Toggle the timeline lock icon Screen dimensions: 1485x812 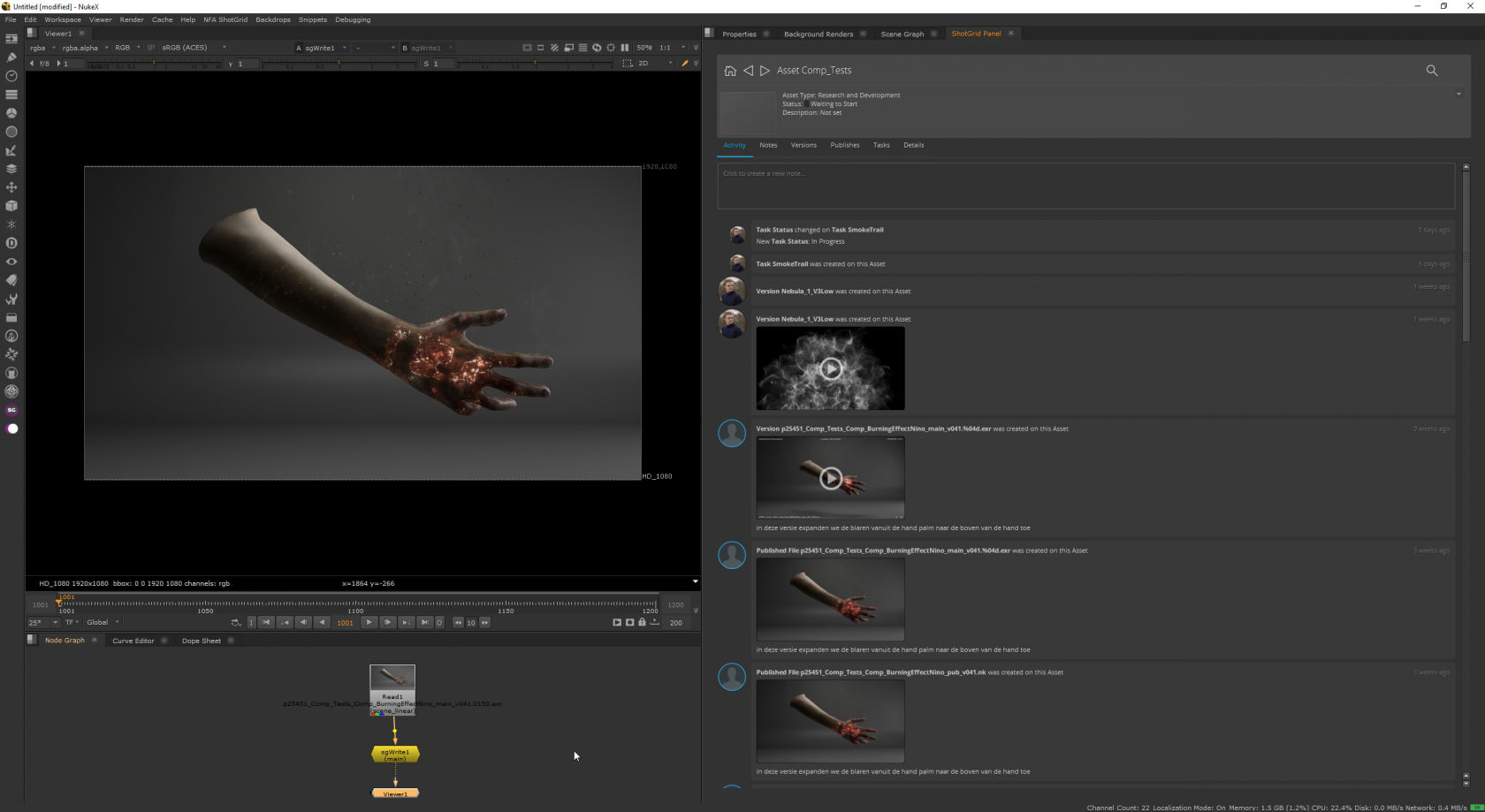pos(642,623)
